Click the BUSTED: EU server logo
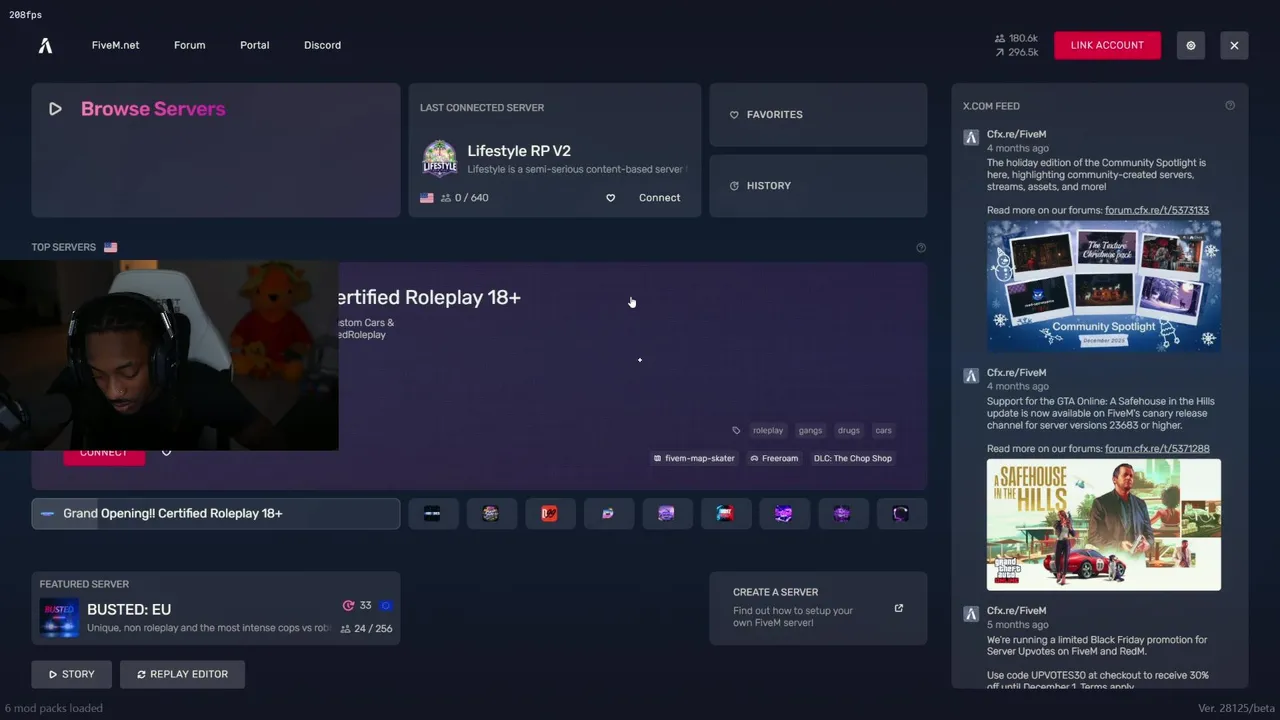This screenshot has width=1280, height=720. pyautogui.click(x=59, y=618)
